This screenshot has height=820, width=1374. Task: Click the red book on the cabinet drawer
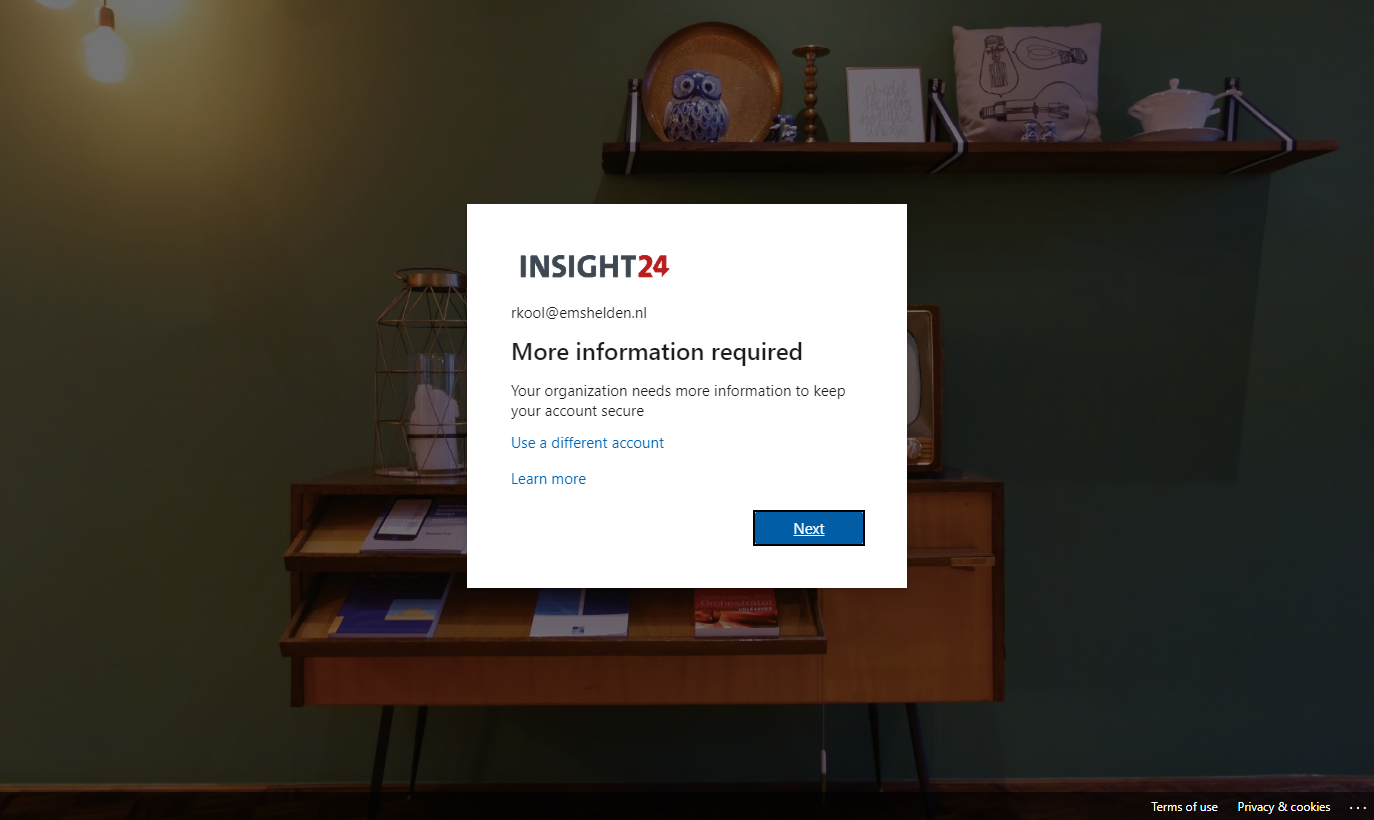[736, 612]
